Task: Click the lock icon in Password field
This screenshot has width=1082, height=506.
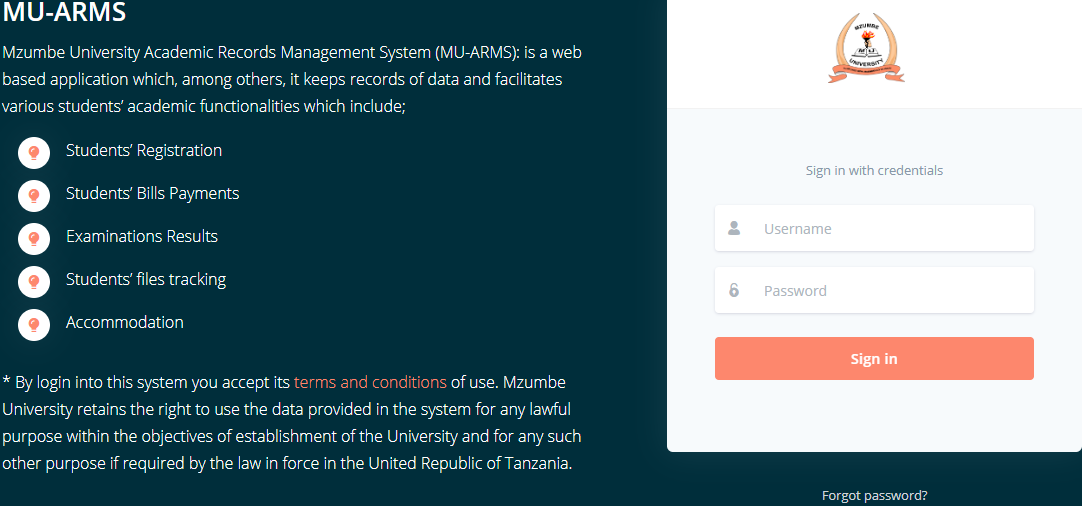Action: (734, 290)
